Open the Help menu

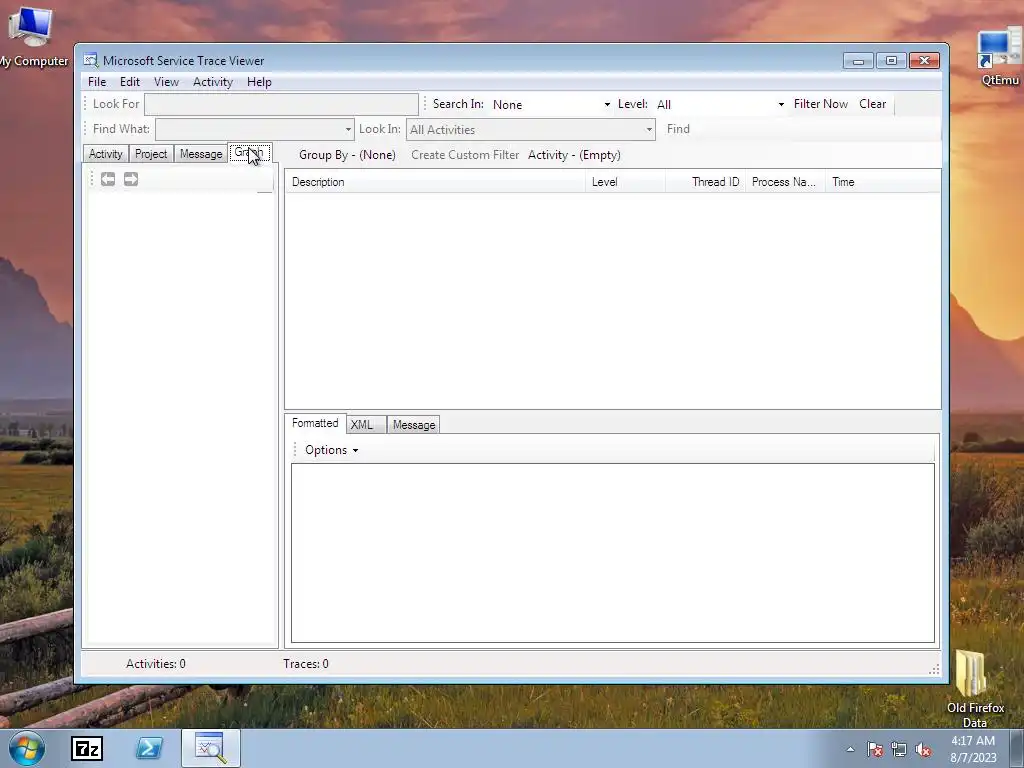click(259, 82)
